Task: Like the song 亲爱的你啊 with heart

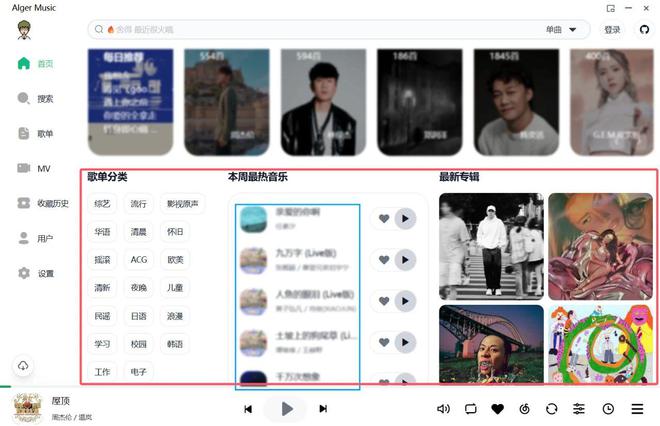Action: [x=383, y=218]
